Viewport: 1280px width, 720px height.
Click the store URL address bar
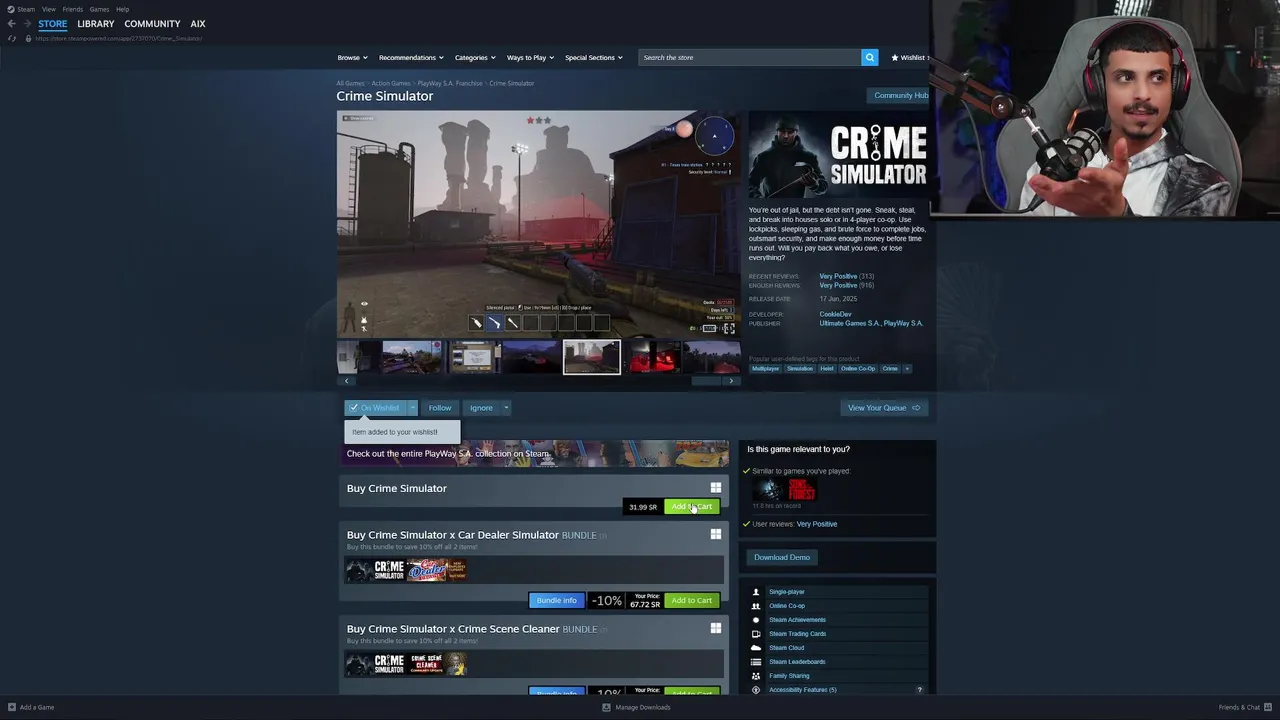(x=118, y=38)
